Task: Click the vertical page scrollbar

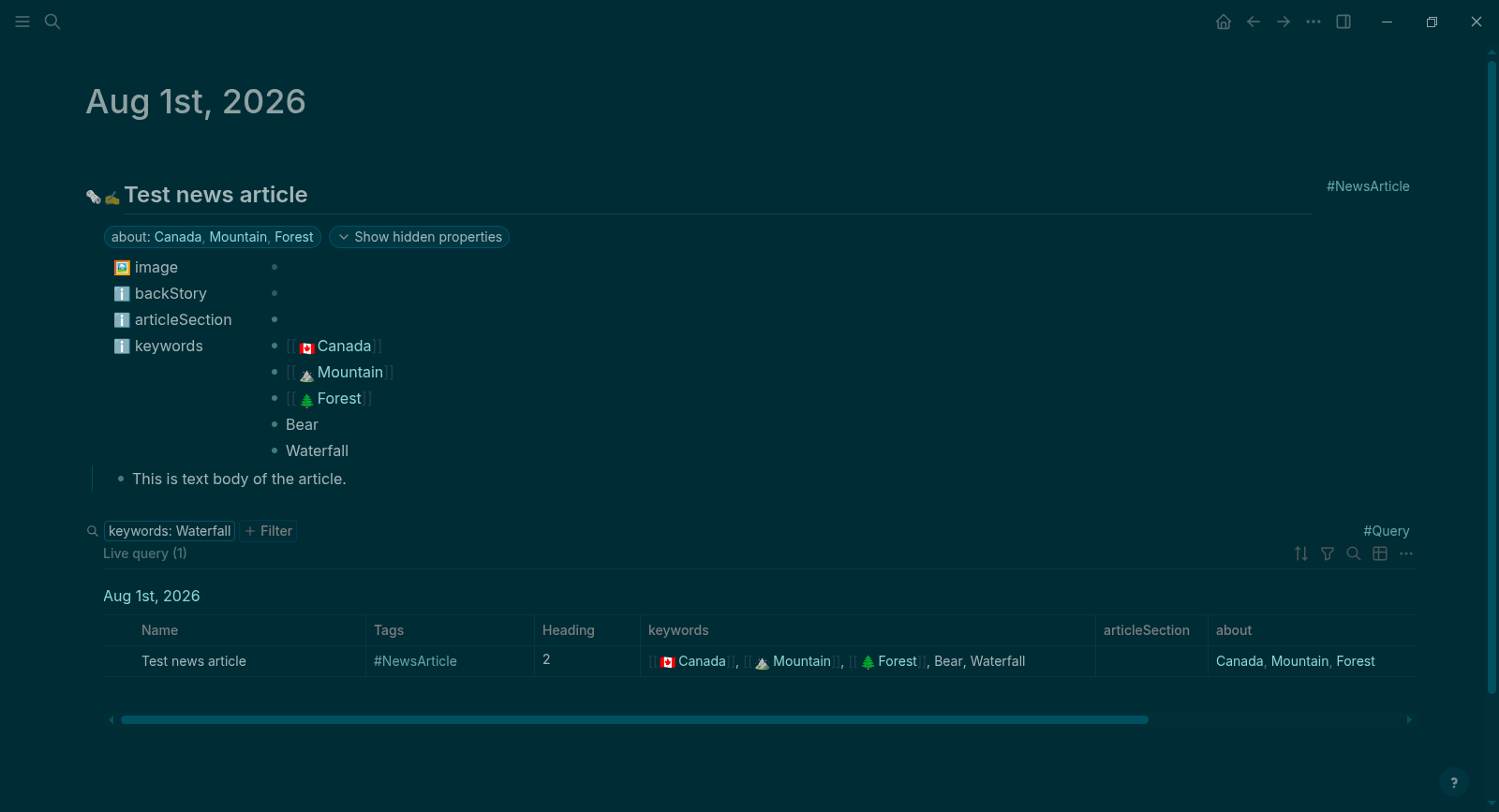Action: [1492, 377]
